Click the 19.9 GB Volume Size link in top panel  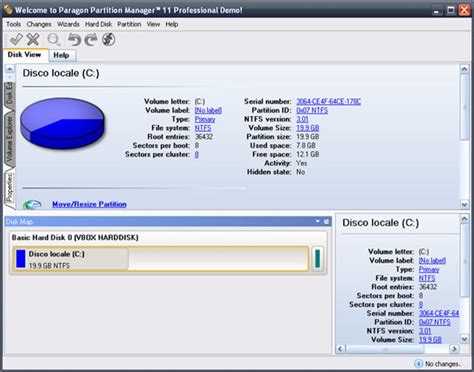click(308, 128)
